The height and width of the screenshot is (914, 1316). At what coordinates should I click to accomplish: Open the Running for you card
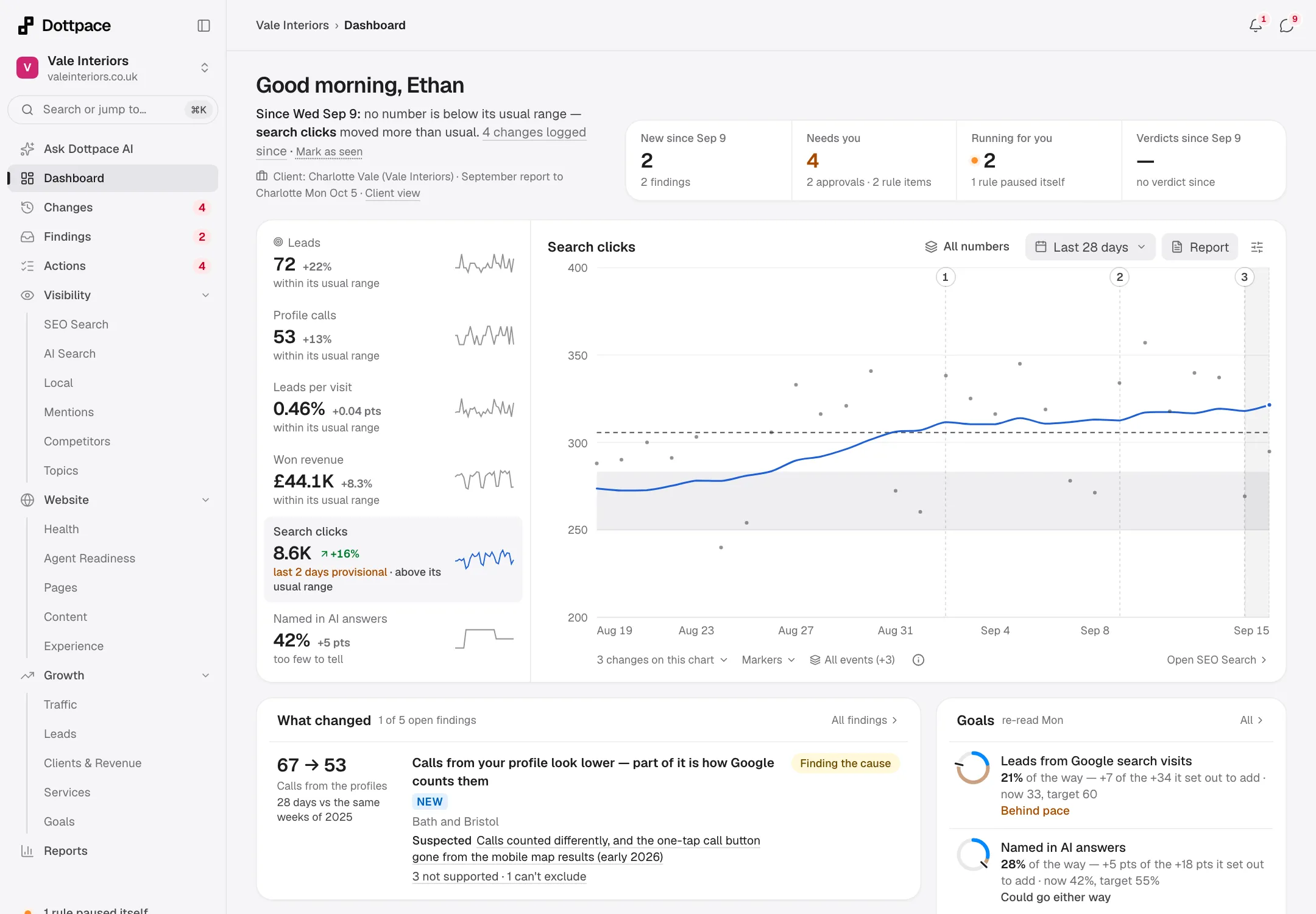[1039, 160]
